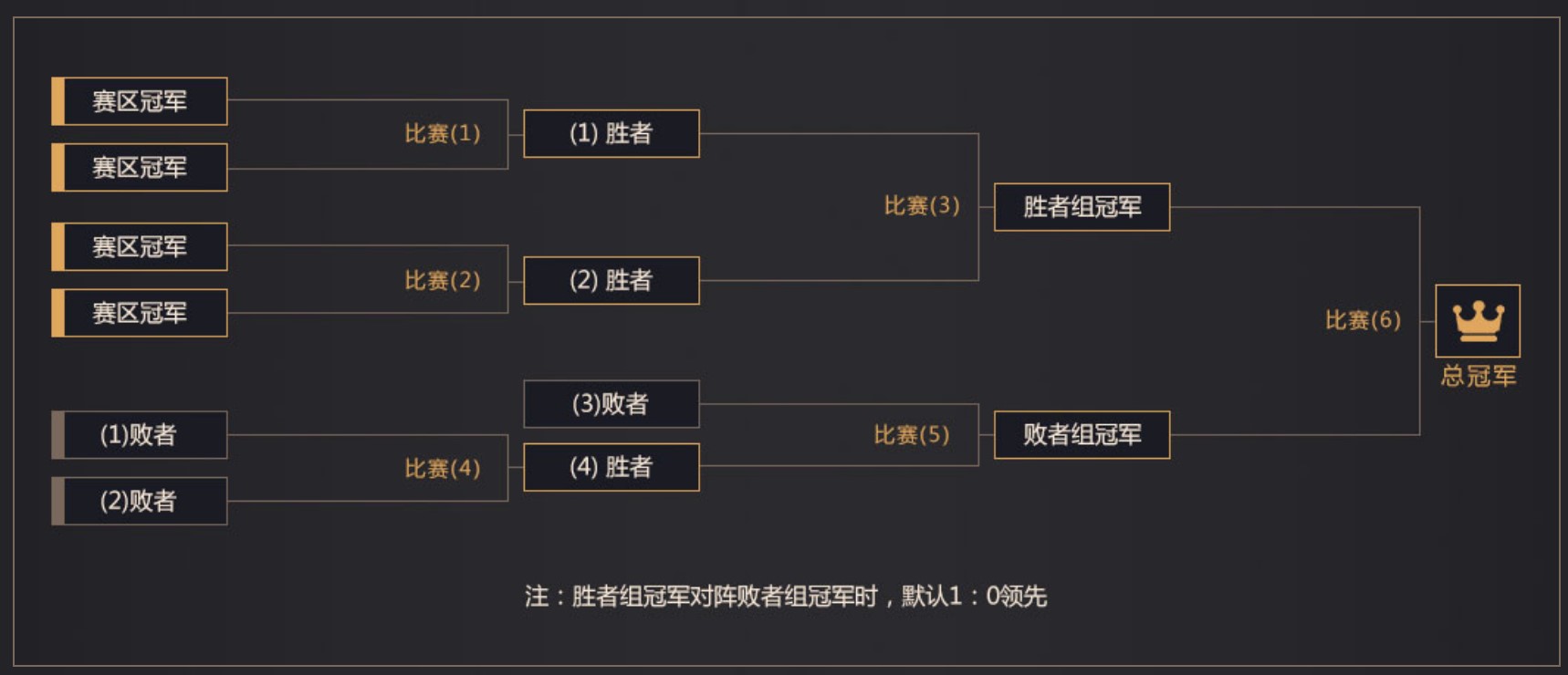The image size is (1568, 675).
Task: Click the 总冠军 label under the crown
Action: coord(1478,376)
